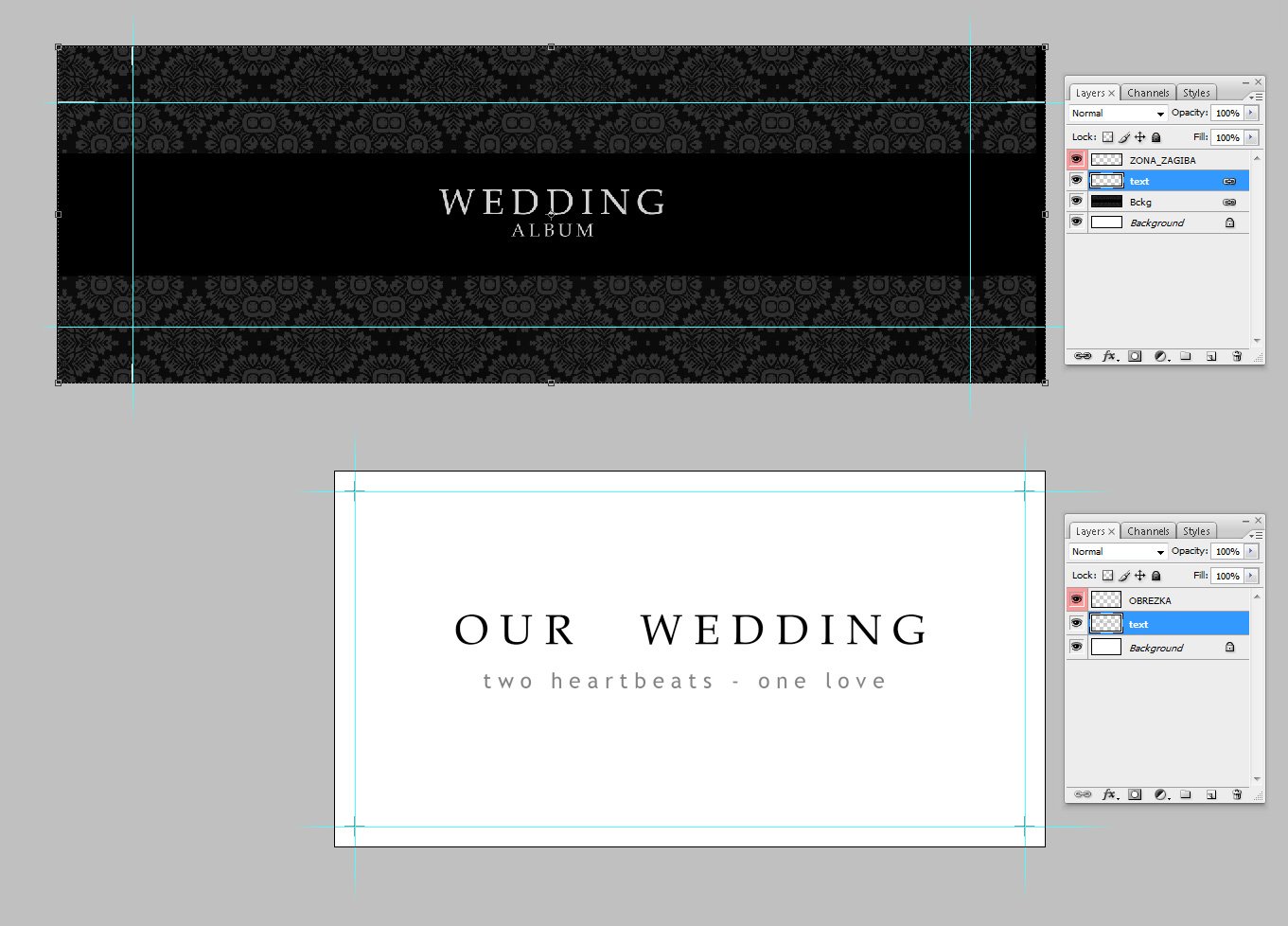Add adjustment layer in the Bckg layers panel

point(1160,356)
